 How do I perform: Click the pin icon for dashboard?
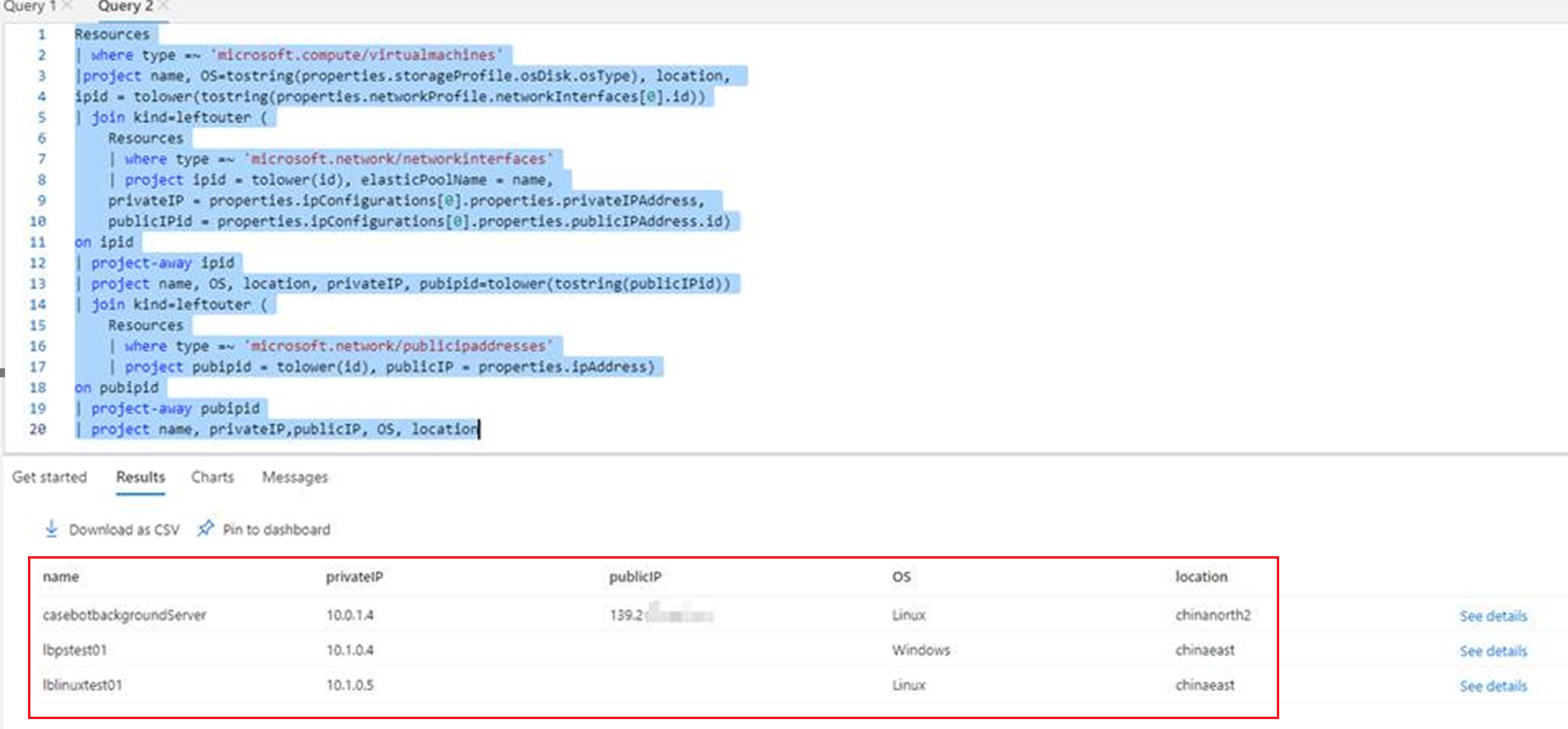coord(205,529)
